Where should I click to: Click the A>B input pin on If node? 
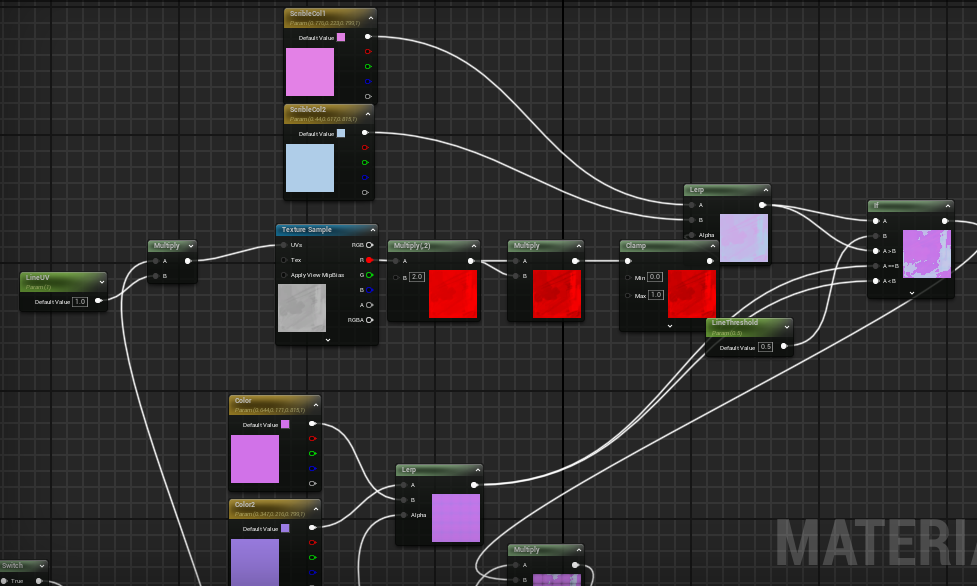coord(876,251)
